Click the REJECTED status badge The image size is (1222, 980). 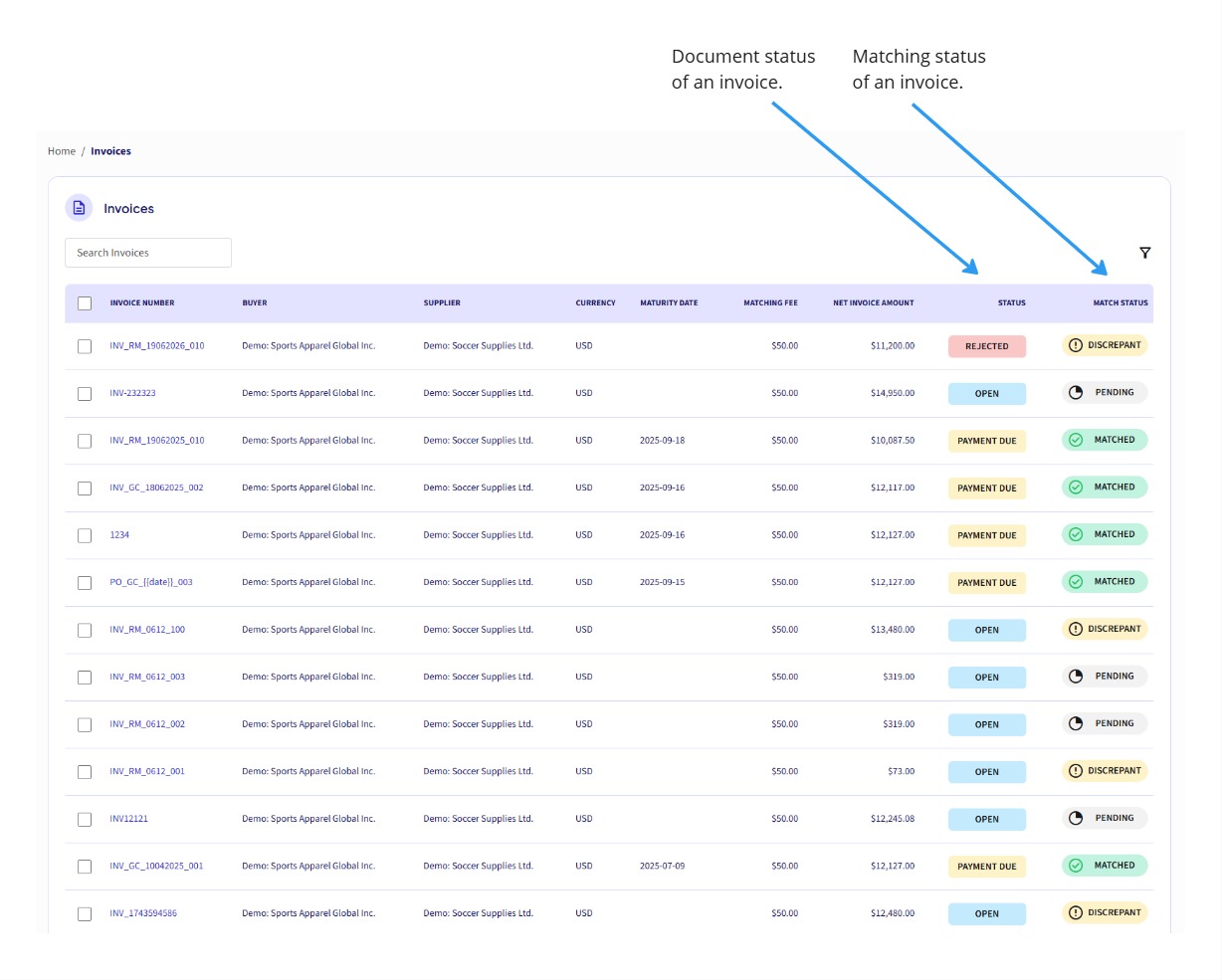click(x=986, y=345)
